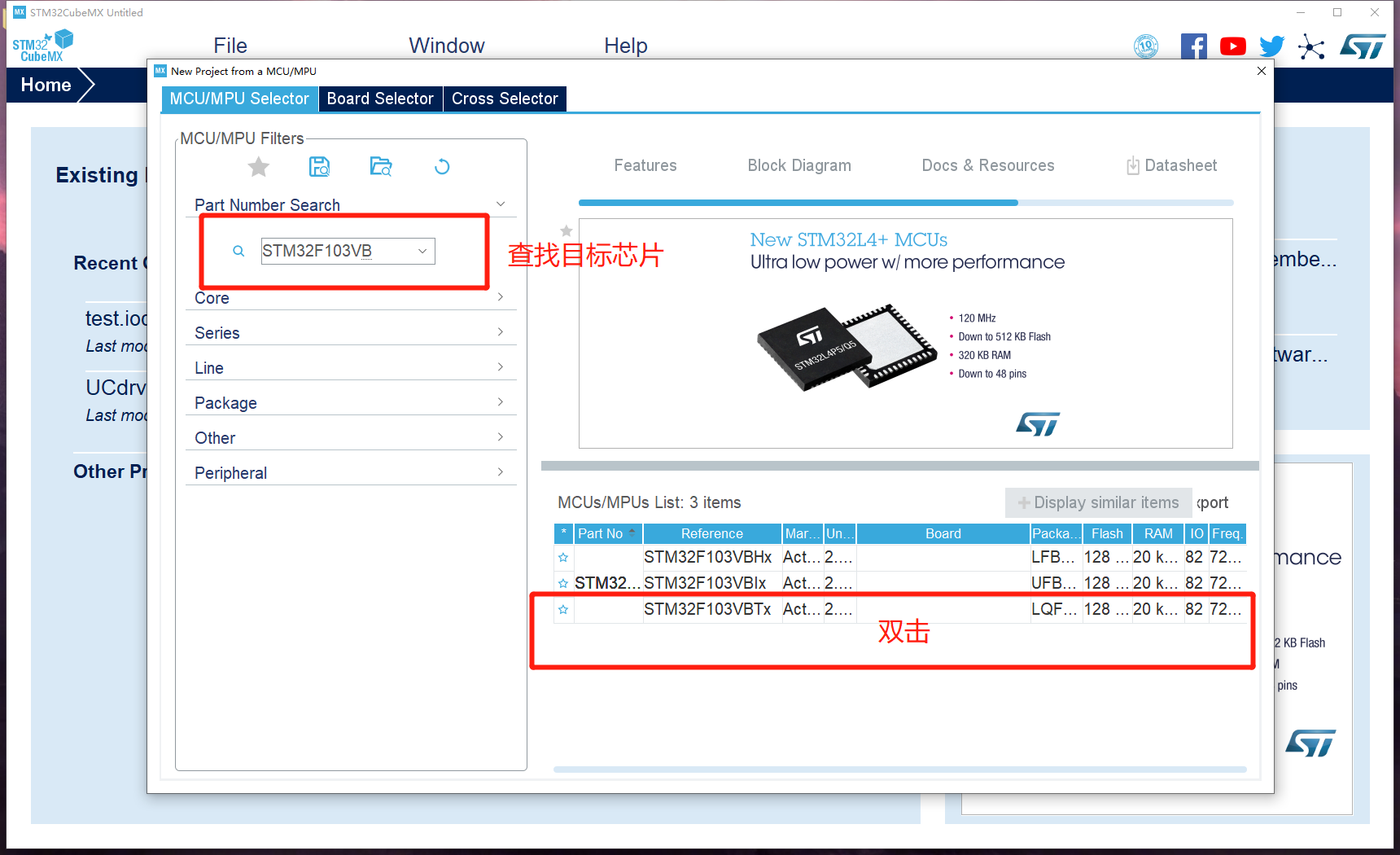1400x855 pixels.
Task: Switch to the Cross Selector tab
Action: click(505, 99)
